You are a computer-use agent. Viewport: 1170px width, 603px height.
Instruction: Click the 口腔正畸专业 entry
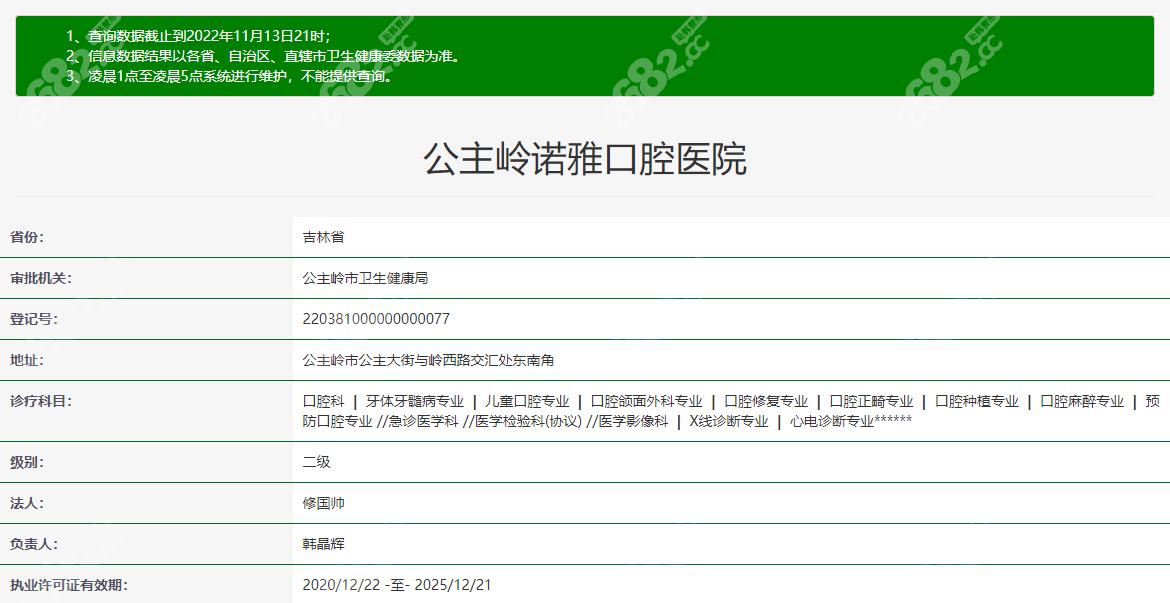click(871, 402)
